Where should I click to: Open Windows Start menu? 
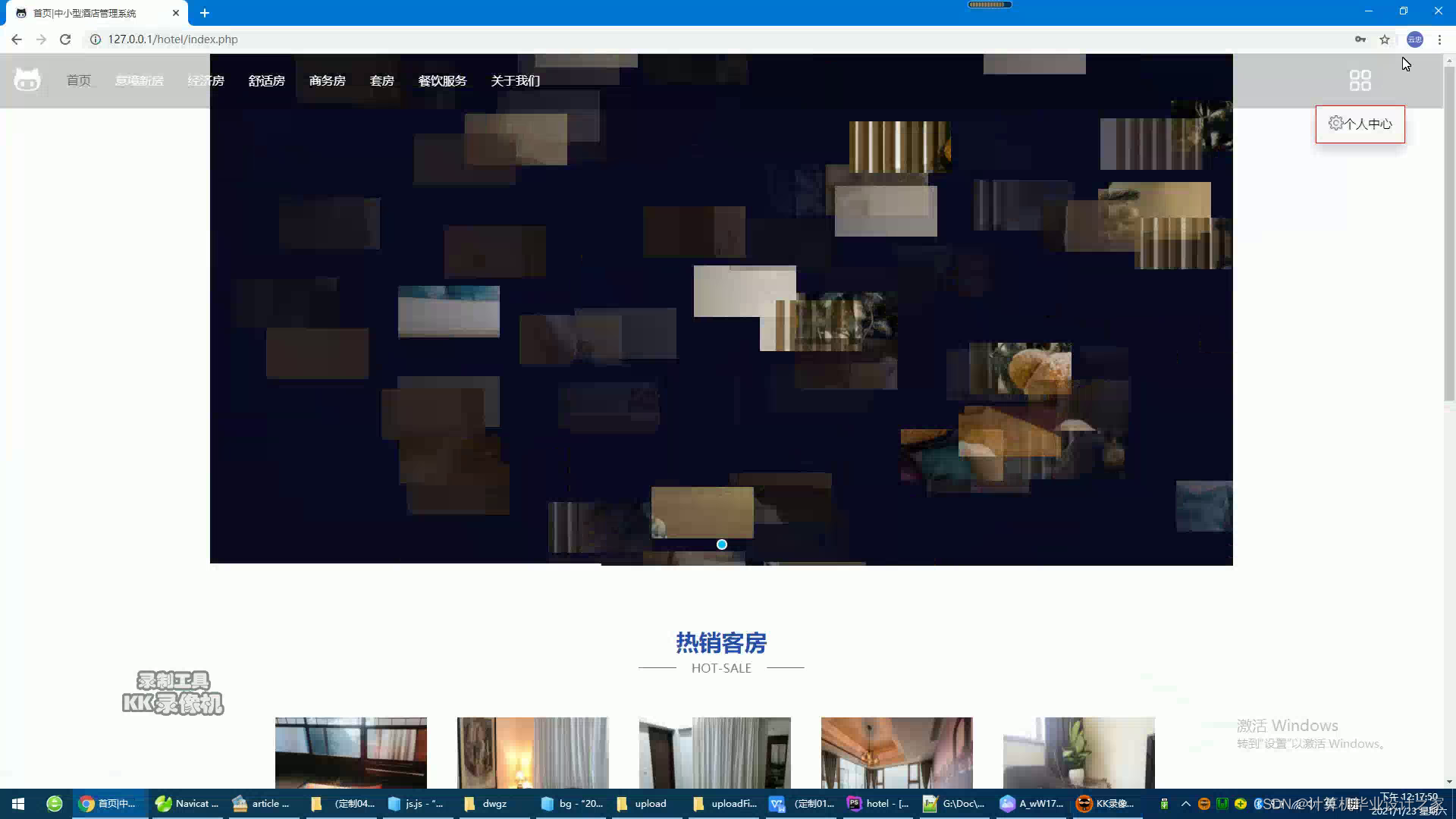(18, 804)
